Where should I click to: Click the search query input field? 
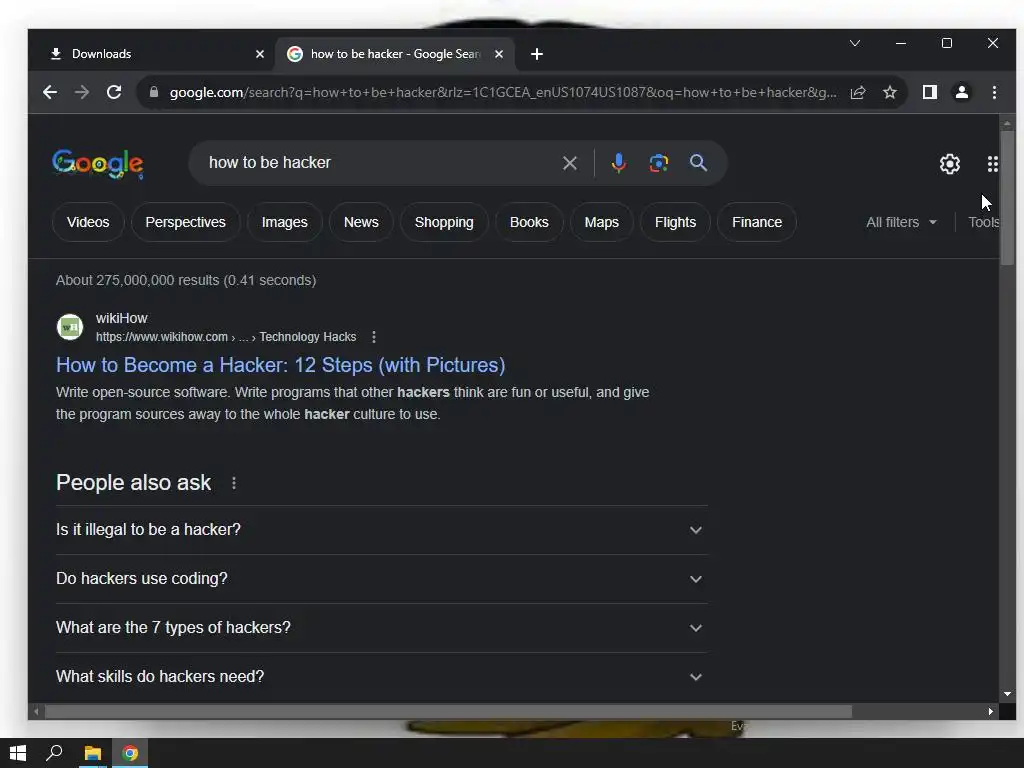click(x=379, y=163)
